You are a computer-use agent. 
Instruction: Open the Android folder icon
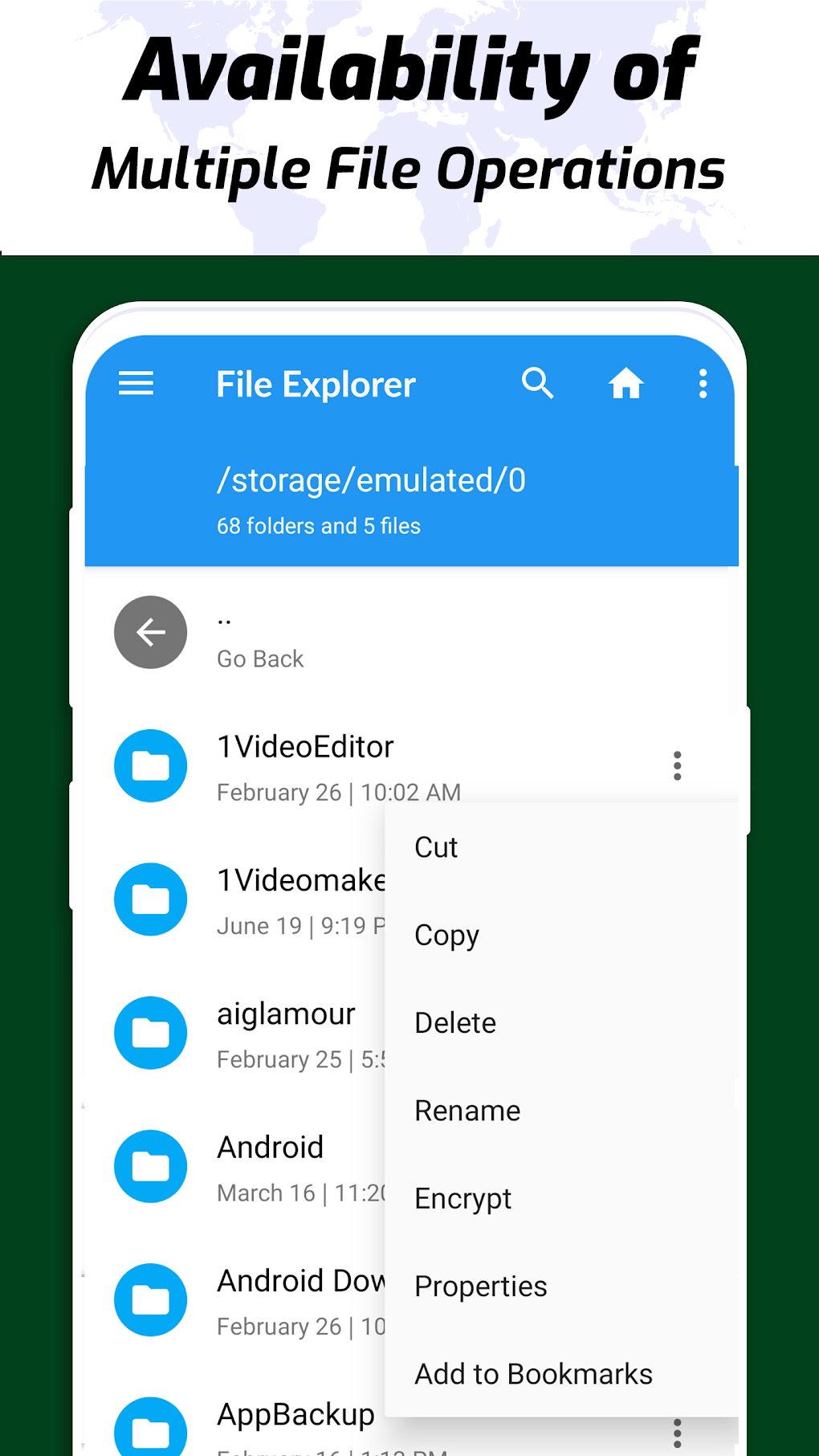(151, 1166)
